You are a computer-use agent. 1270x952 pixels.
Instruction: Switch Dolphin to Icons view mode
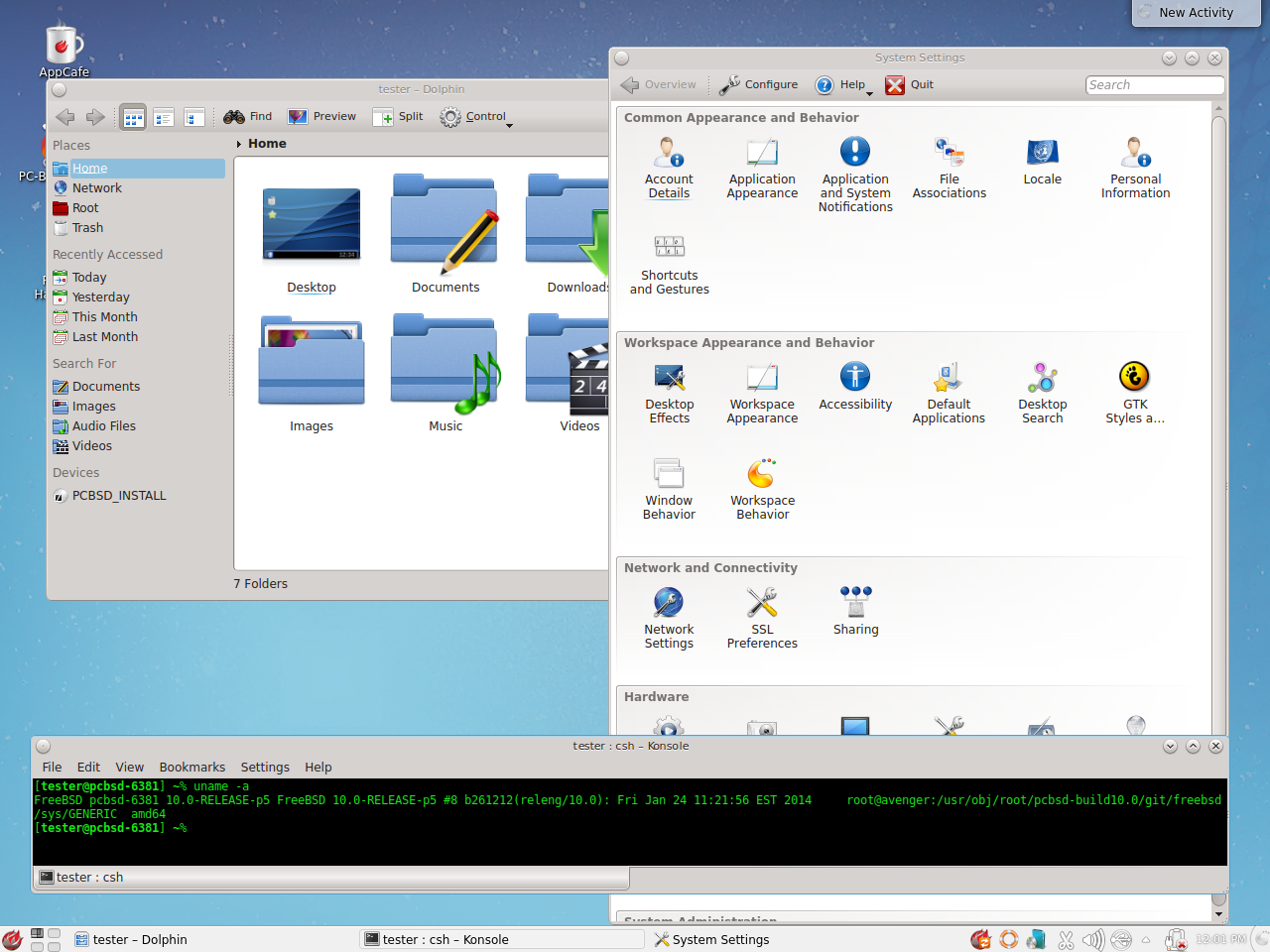pyautogui.click(x=134, y=117)
